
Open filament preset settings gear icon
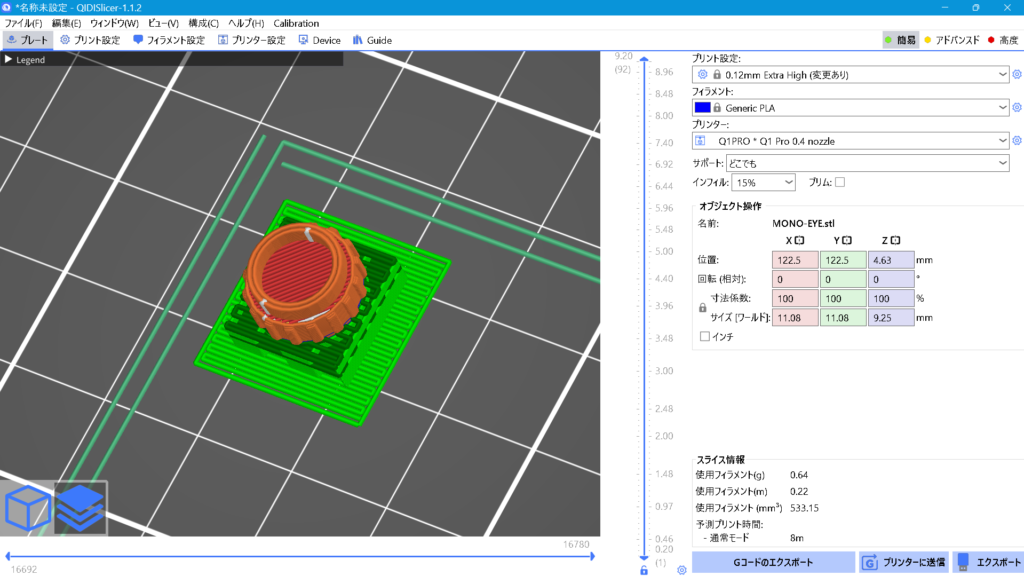[x=1017, y=107]
